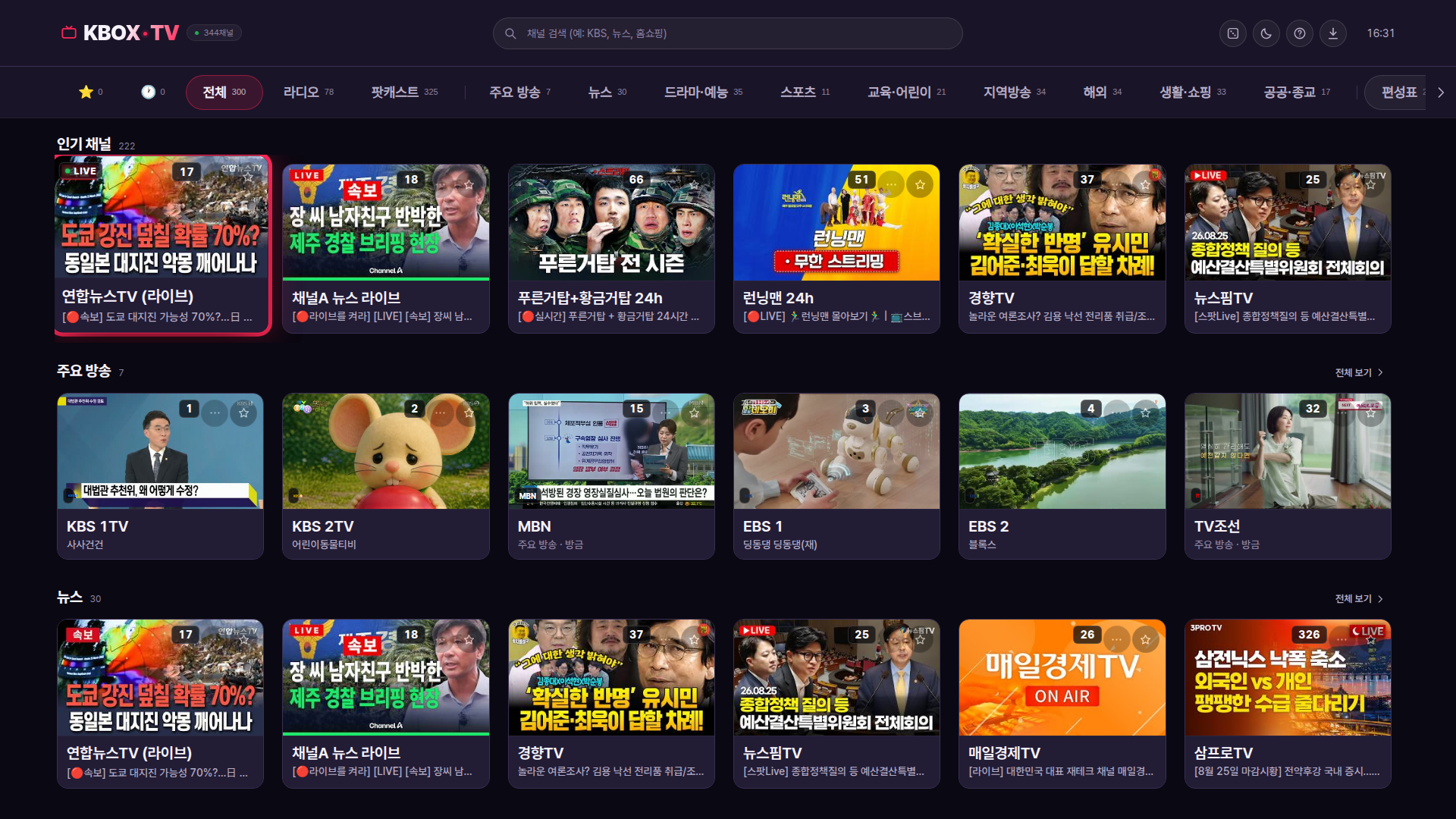
Task: Open the 교육·어린이 tab
Action: pyautogui.click(x=907, y=92)
